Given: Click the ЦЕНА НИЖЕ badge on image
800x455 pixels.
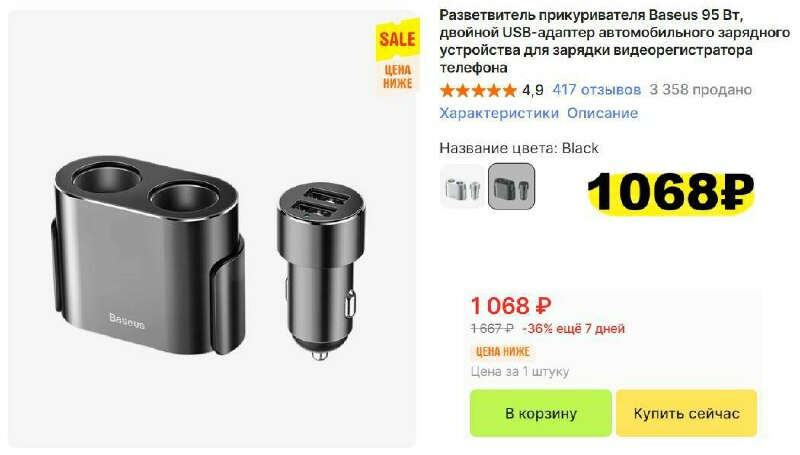Looking at the screenshot, I should click(x=398, y=77).
